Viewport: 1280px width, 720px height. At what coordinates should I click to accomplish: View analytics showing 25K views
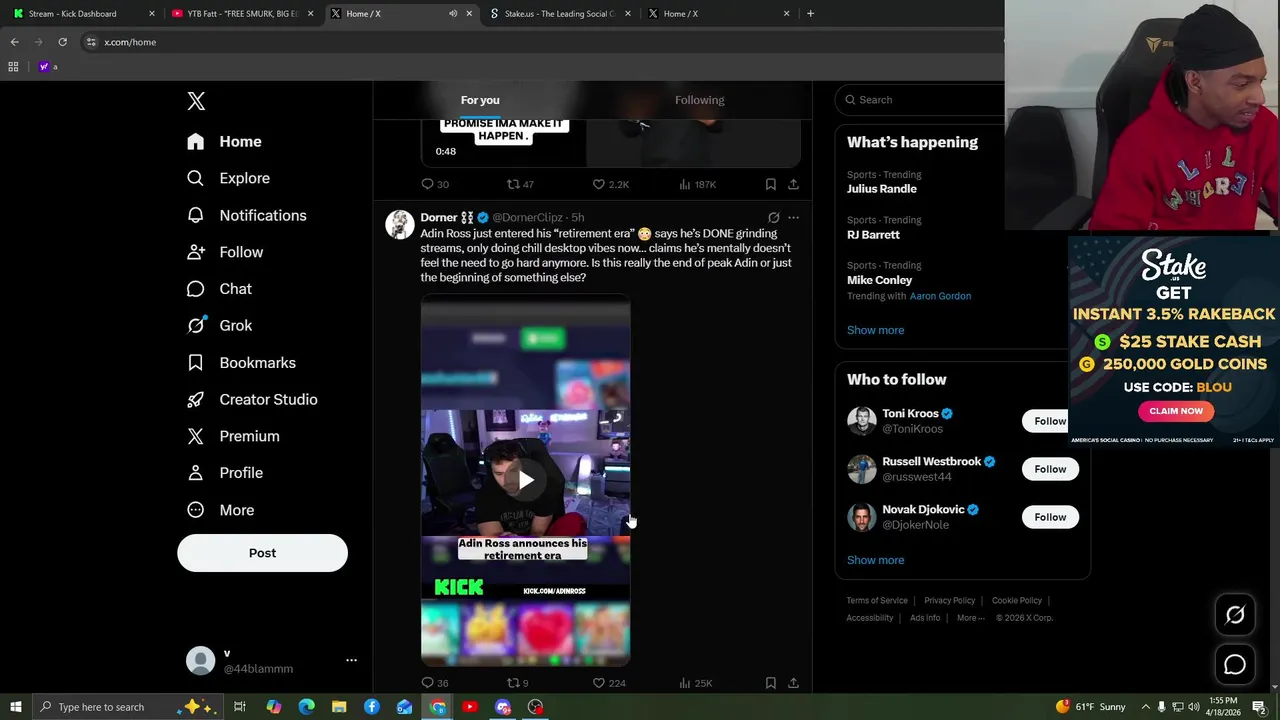[695, 683]
